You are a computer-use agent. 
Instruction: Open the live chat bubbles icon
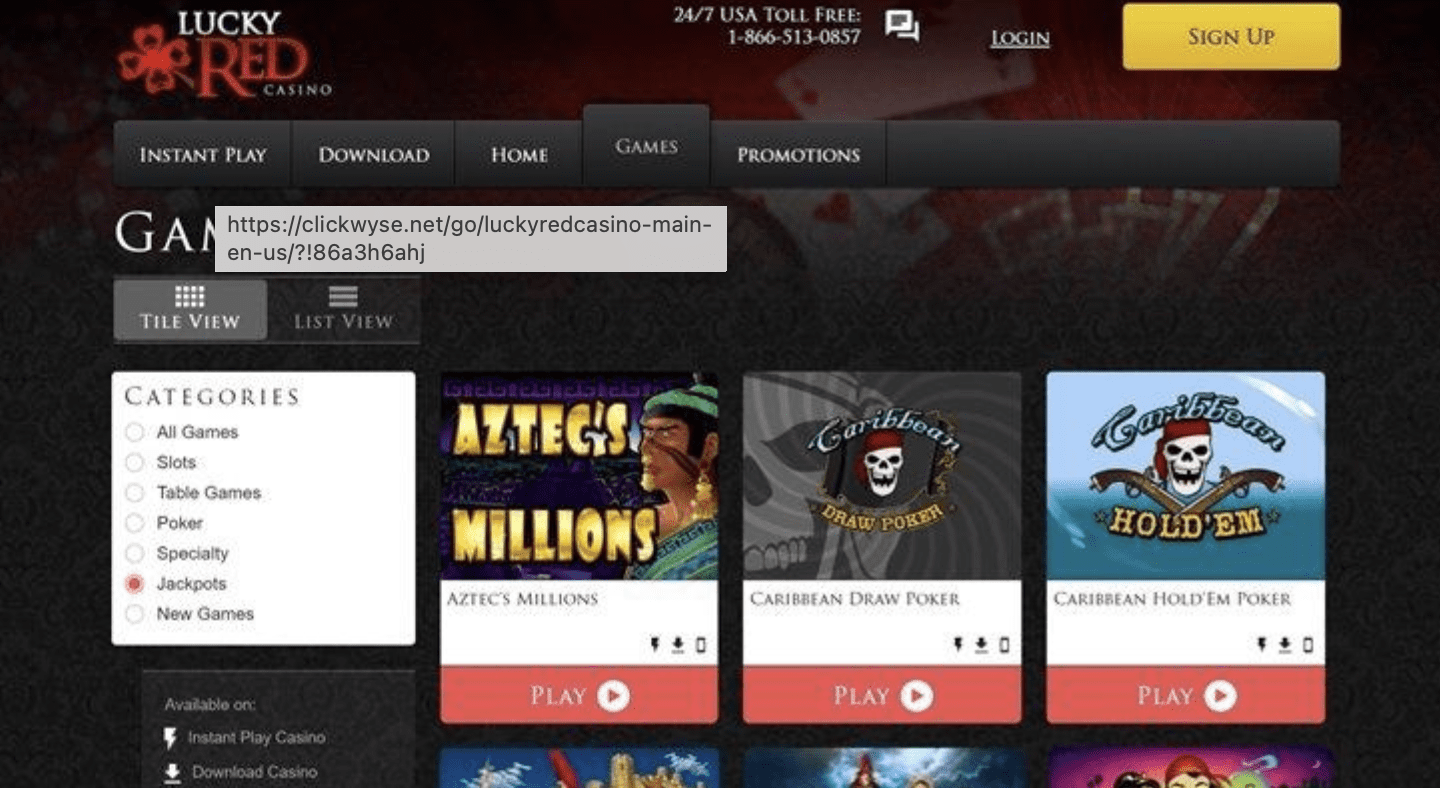tap(902, 26)
